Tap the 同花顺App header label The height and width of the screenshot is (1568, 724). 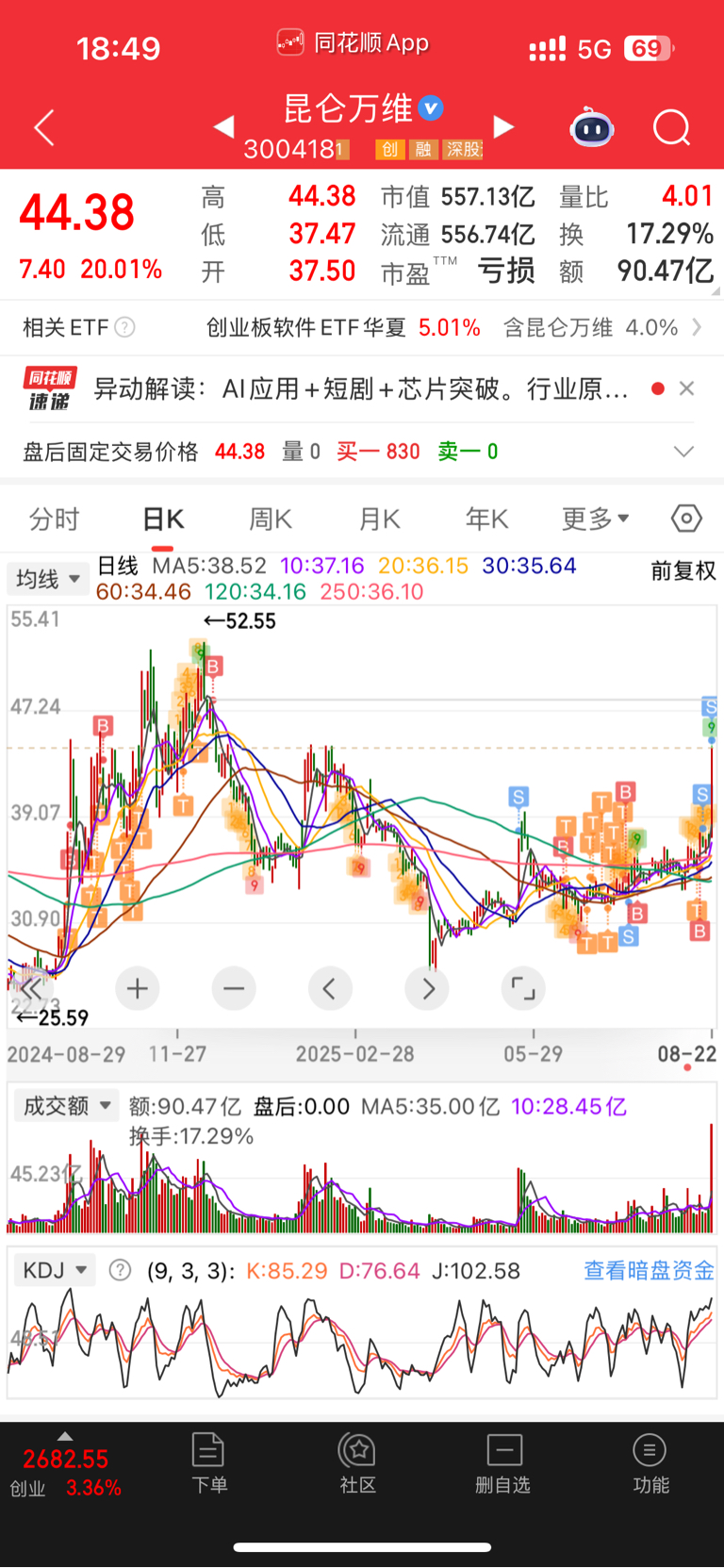(371, 42)
